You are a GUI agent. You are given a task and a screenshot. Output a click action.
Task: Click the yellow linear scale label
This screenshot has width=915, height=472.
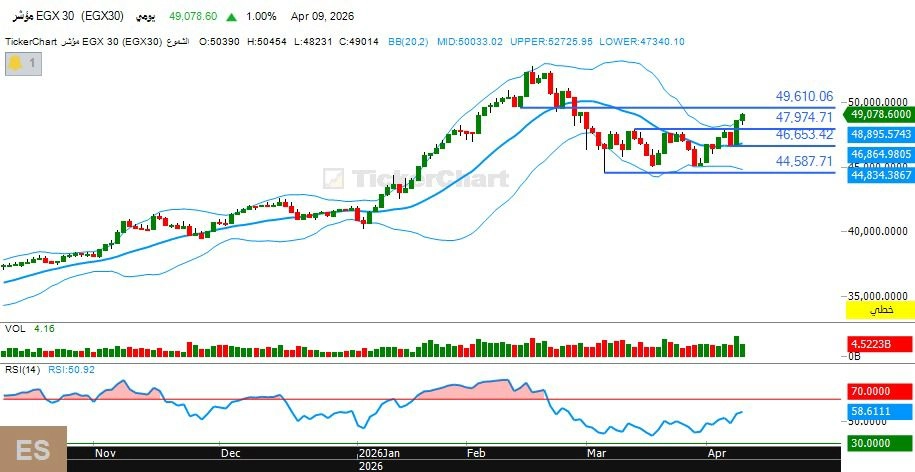tap(880, 311)
